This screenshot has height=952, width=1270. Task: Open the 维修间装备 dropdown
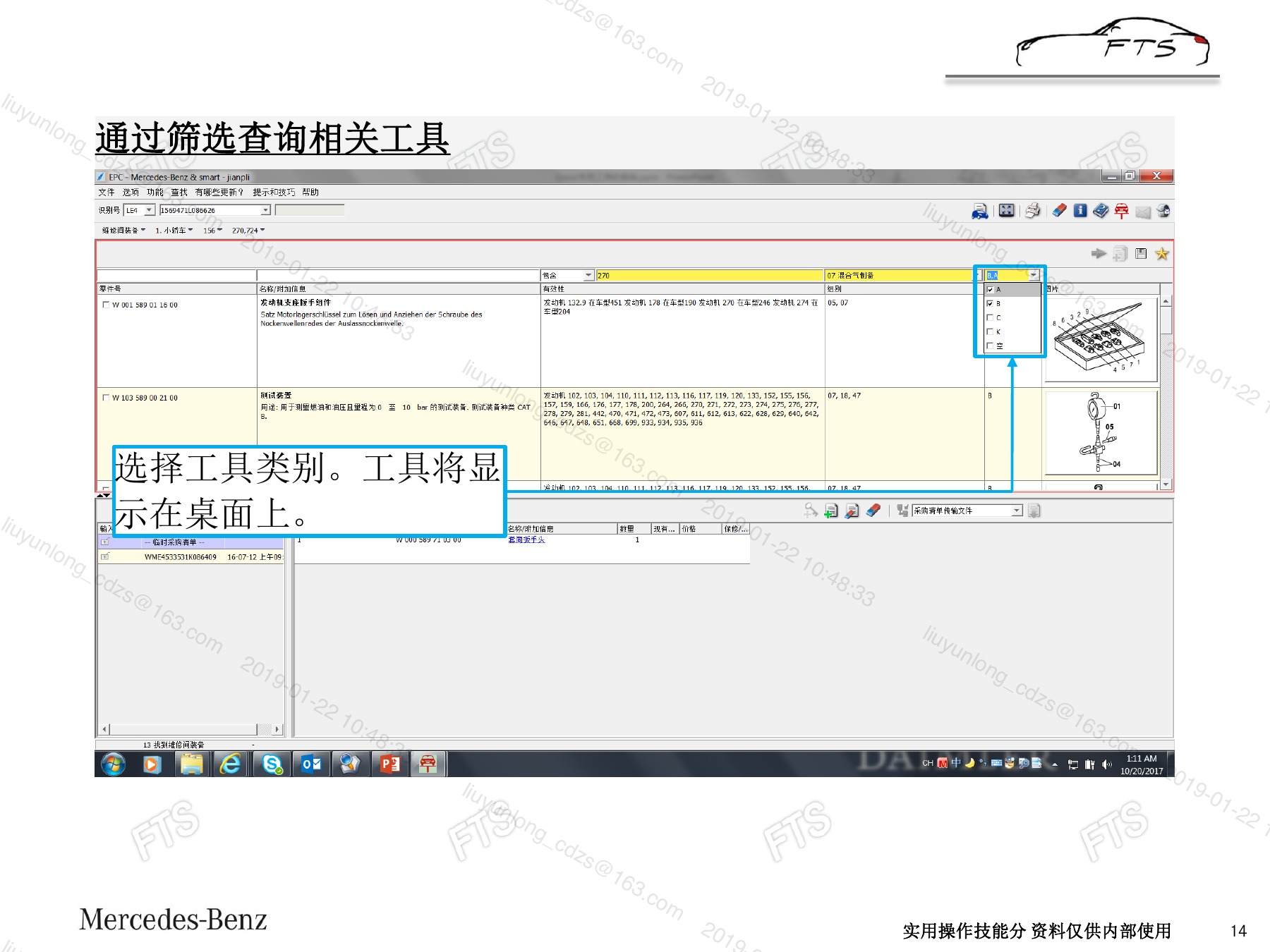123,231
